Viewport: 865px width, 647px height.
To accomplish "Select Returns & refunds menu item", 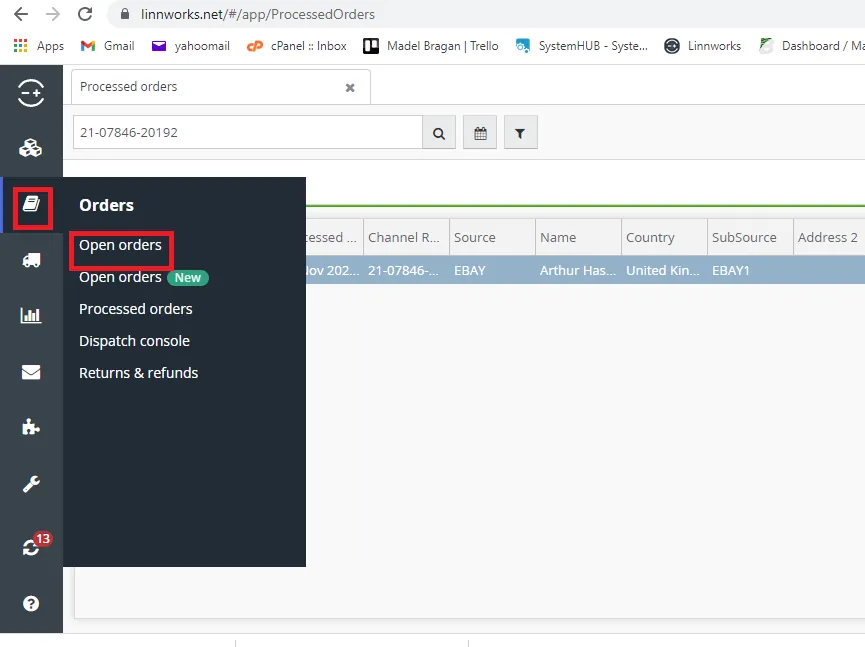I will [x=138, y=373].
